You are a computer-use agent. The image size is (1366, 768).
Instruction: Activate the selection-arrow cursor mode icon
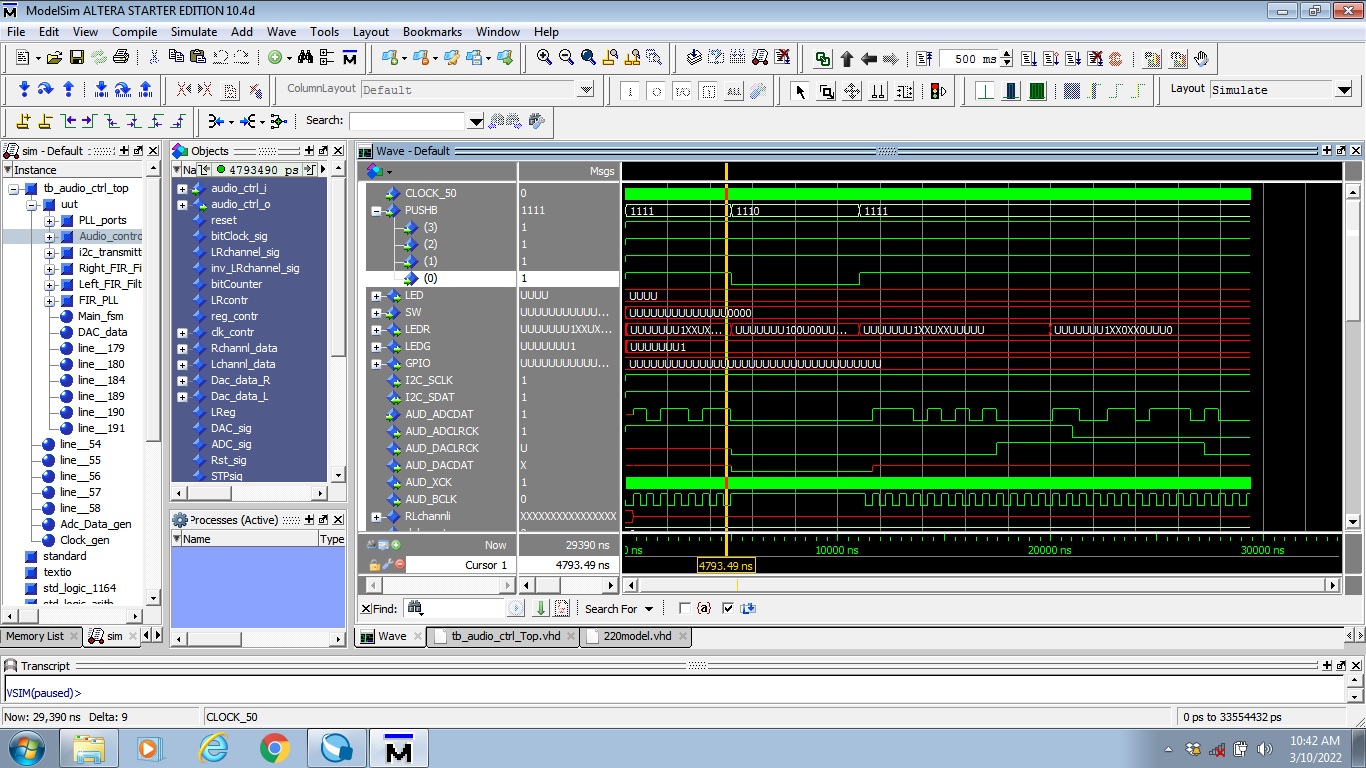801,91
